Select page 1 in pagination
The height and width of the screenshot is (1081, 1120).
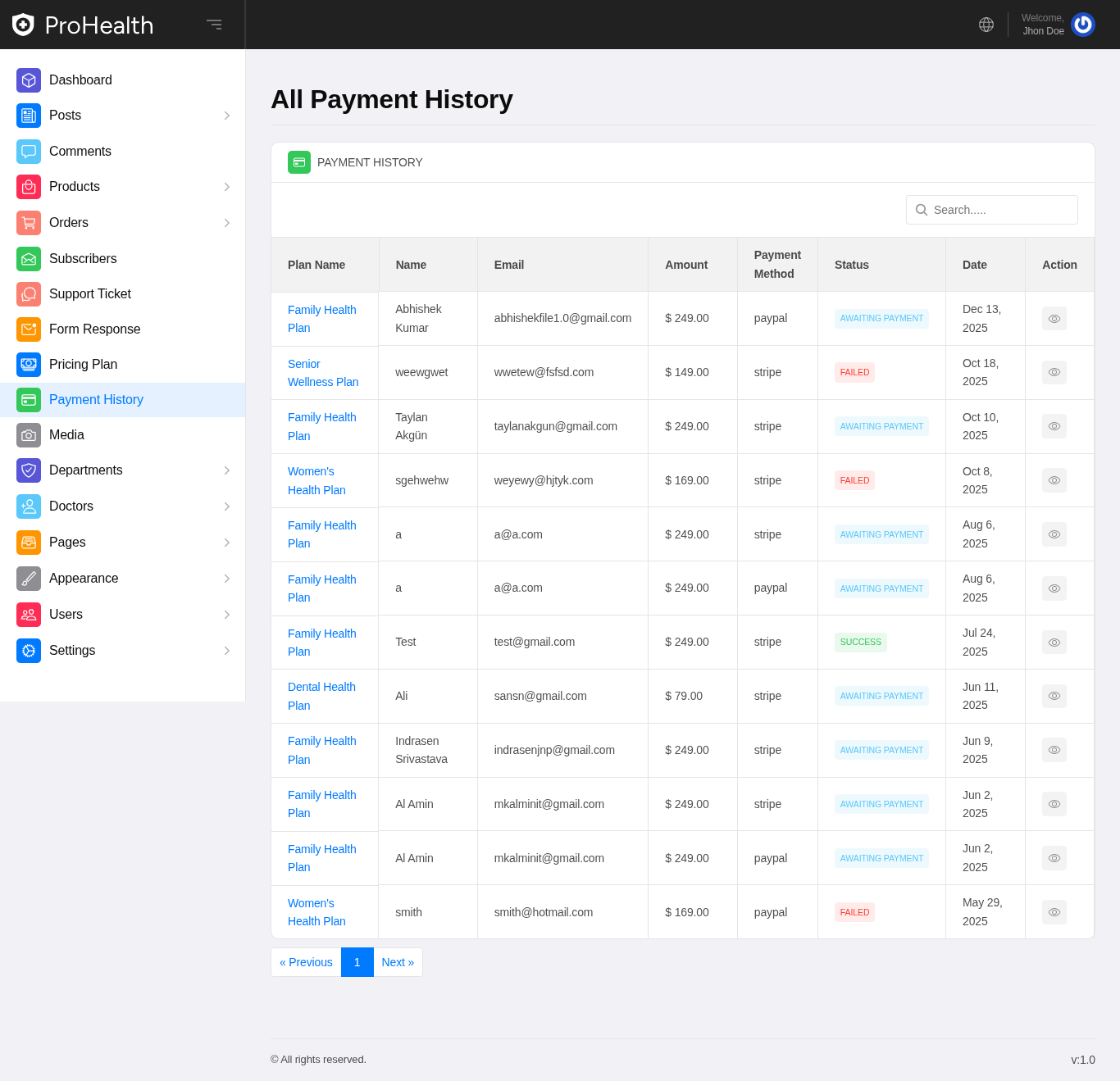coord(357,962)
